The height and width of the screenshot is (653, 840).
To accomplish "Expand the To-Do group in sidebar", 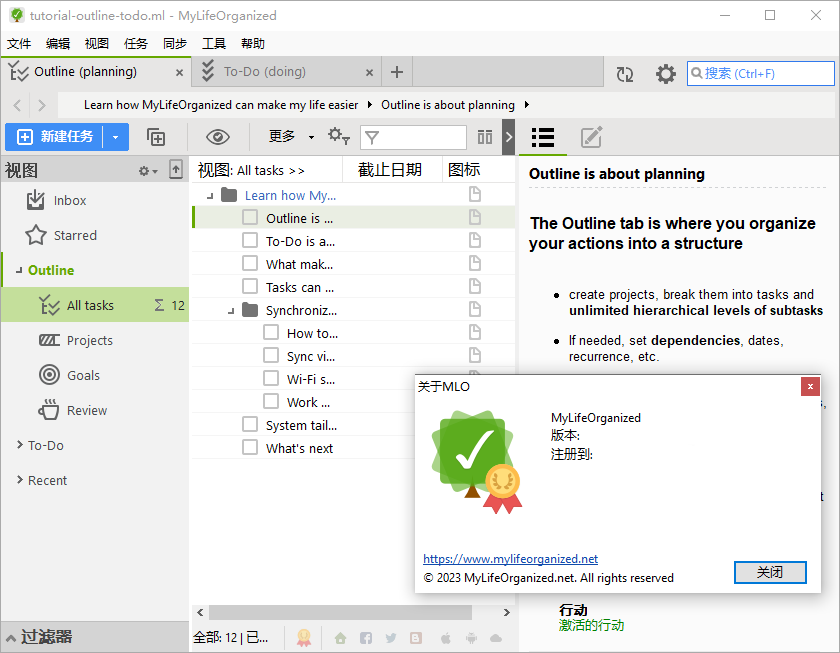I will pos(20,445).
